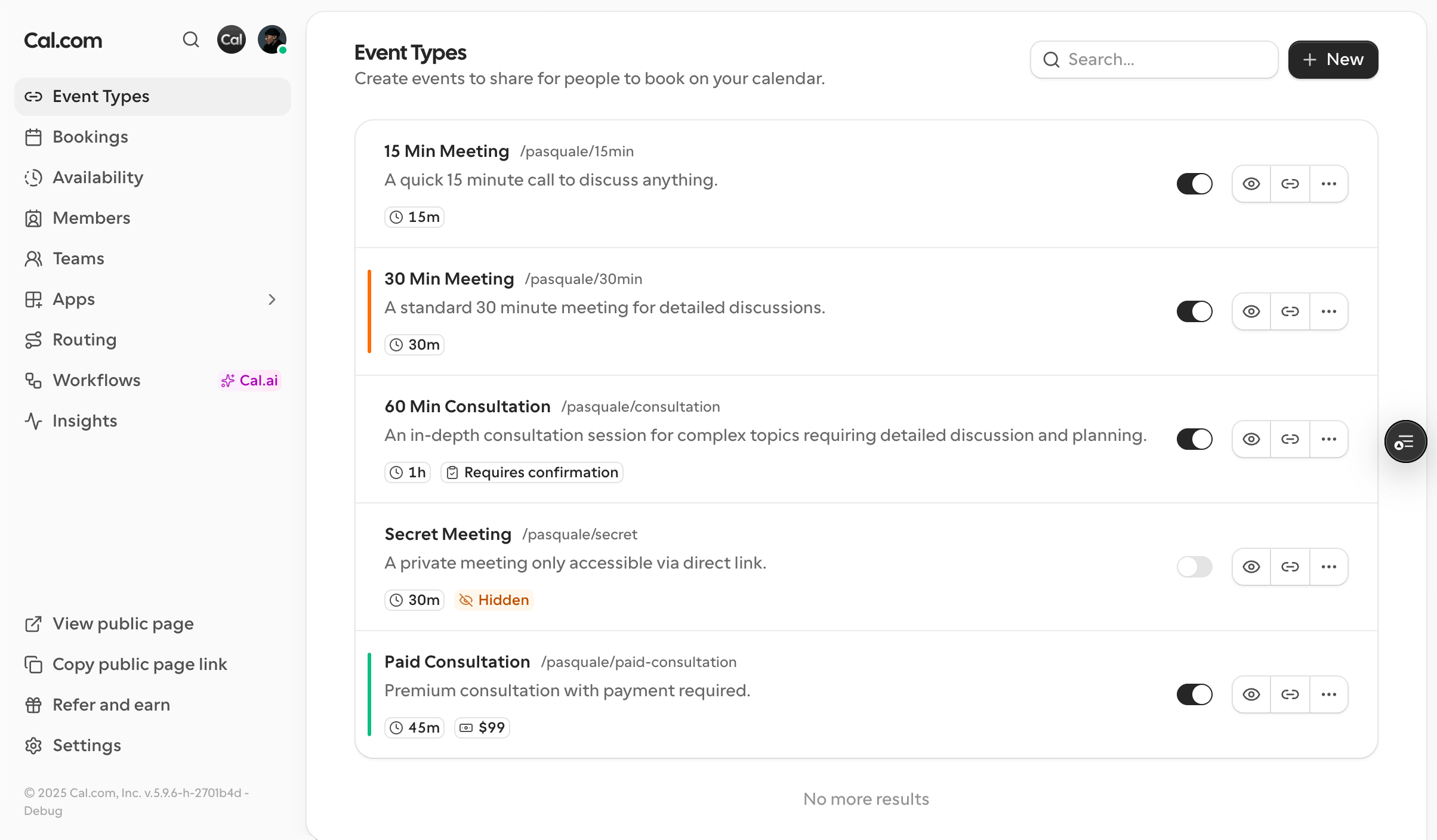The height and width of the screenshot is (840, 1437).
Task: Enable the Secret Meeting toggle
Action: 1195,567
